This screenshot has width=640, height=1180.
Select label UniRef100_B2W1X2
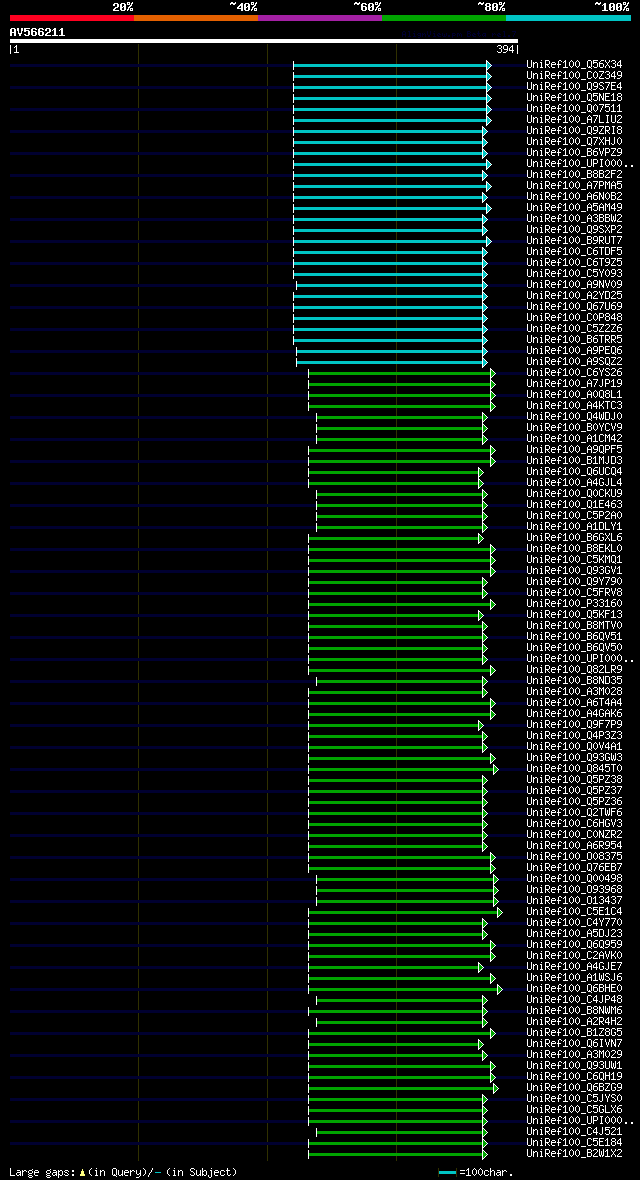[574, 1154]
